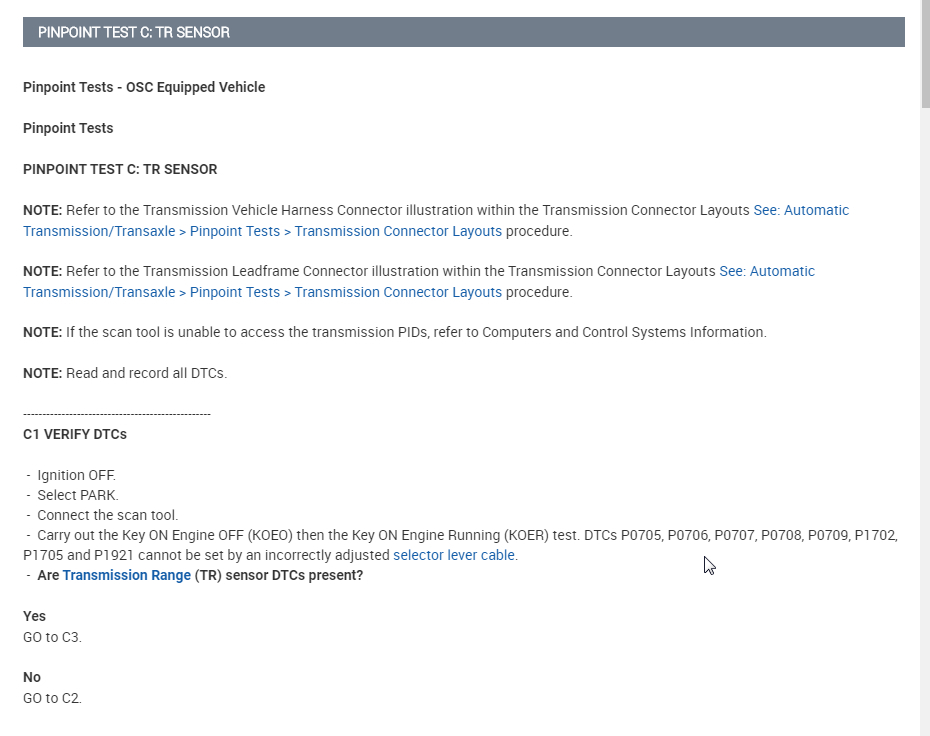This screenshot has width=930, height=736.
Task: Click the bold "No" answer label
Action: click(x=32, y=677)
